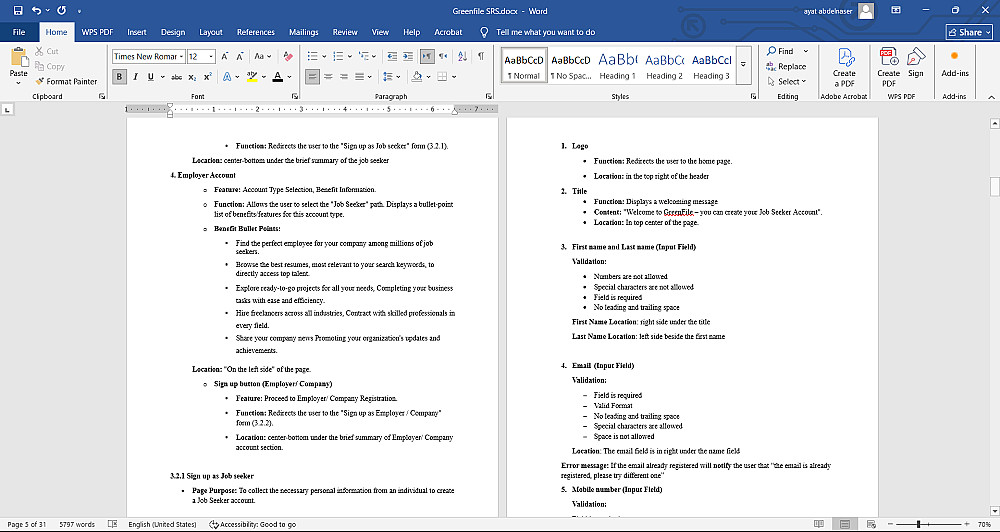1000x532 pixels.
Task: Toggle left-to-right text direction
Action: (427, 56)
